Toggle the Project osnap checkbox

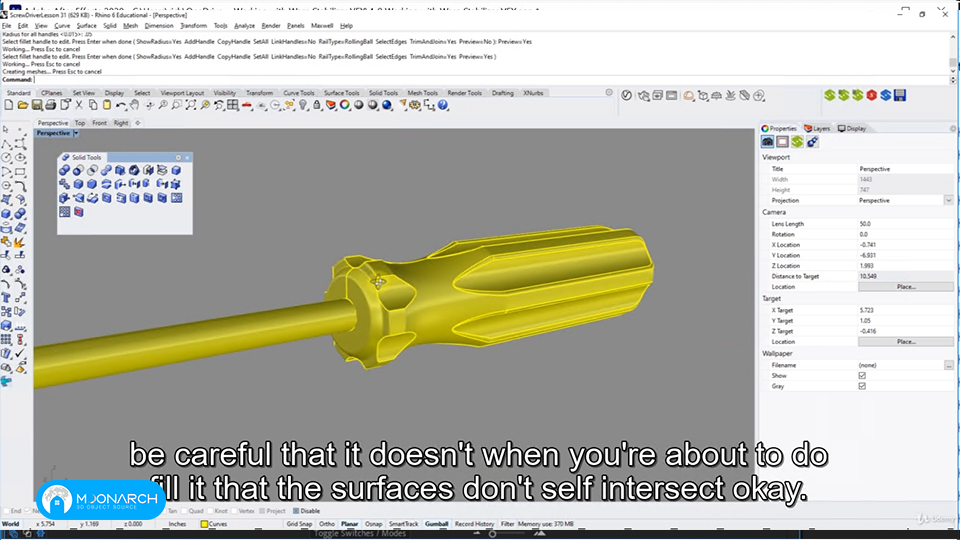(262, 511)
